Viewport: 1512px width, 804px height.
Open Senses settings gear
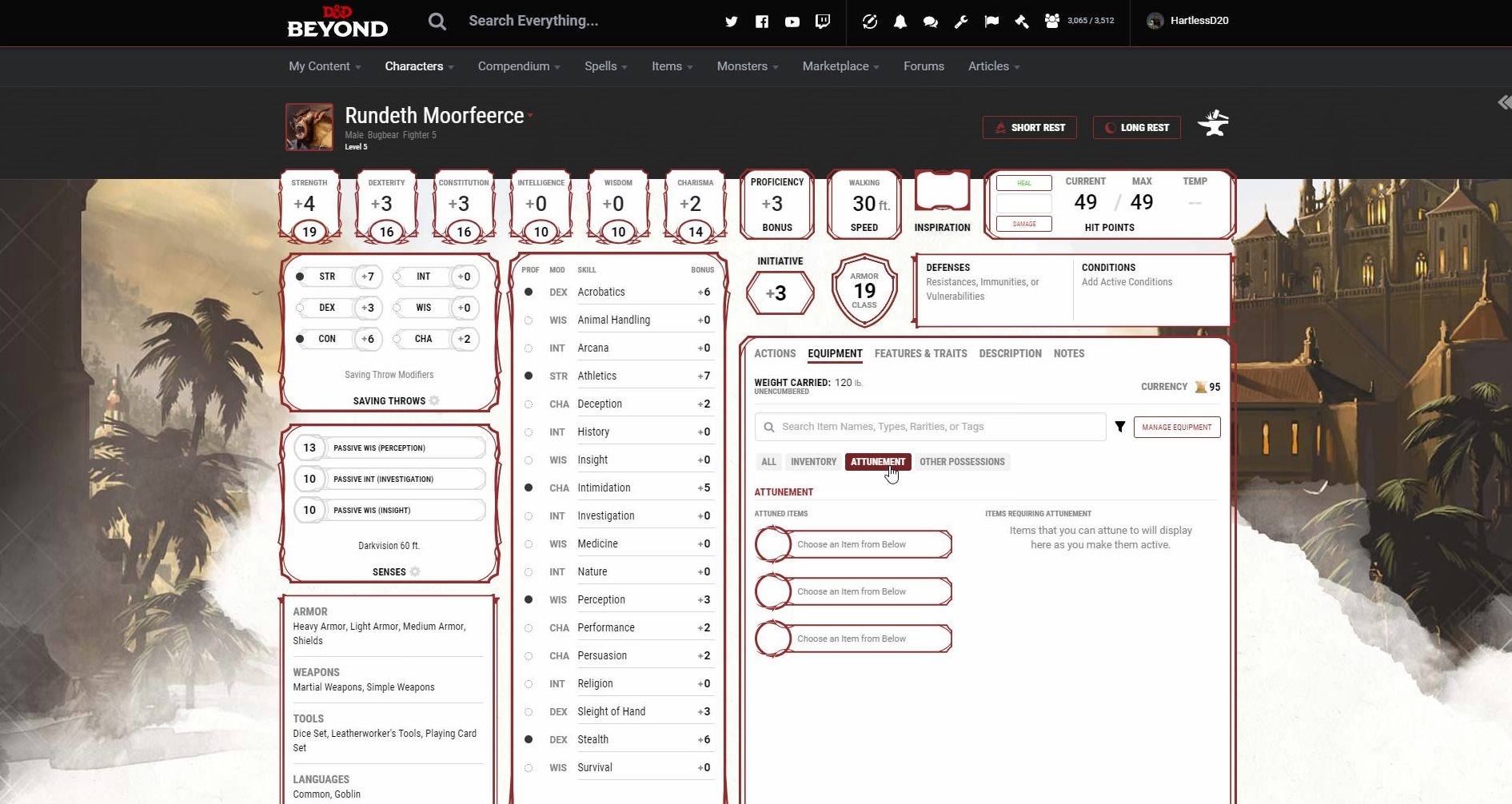[415, 571]
